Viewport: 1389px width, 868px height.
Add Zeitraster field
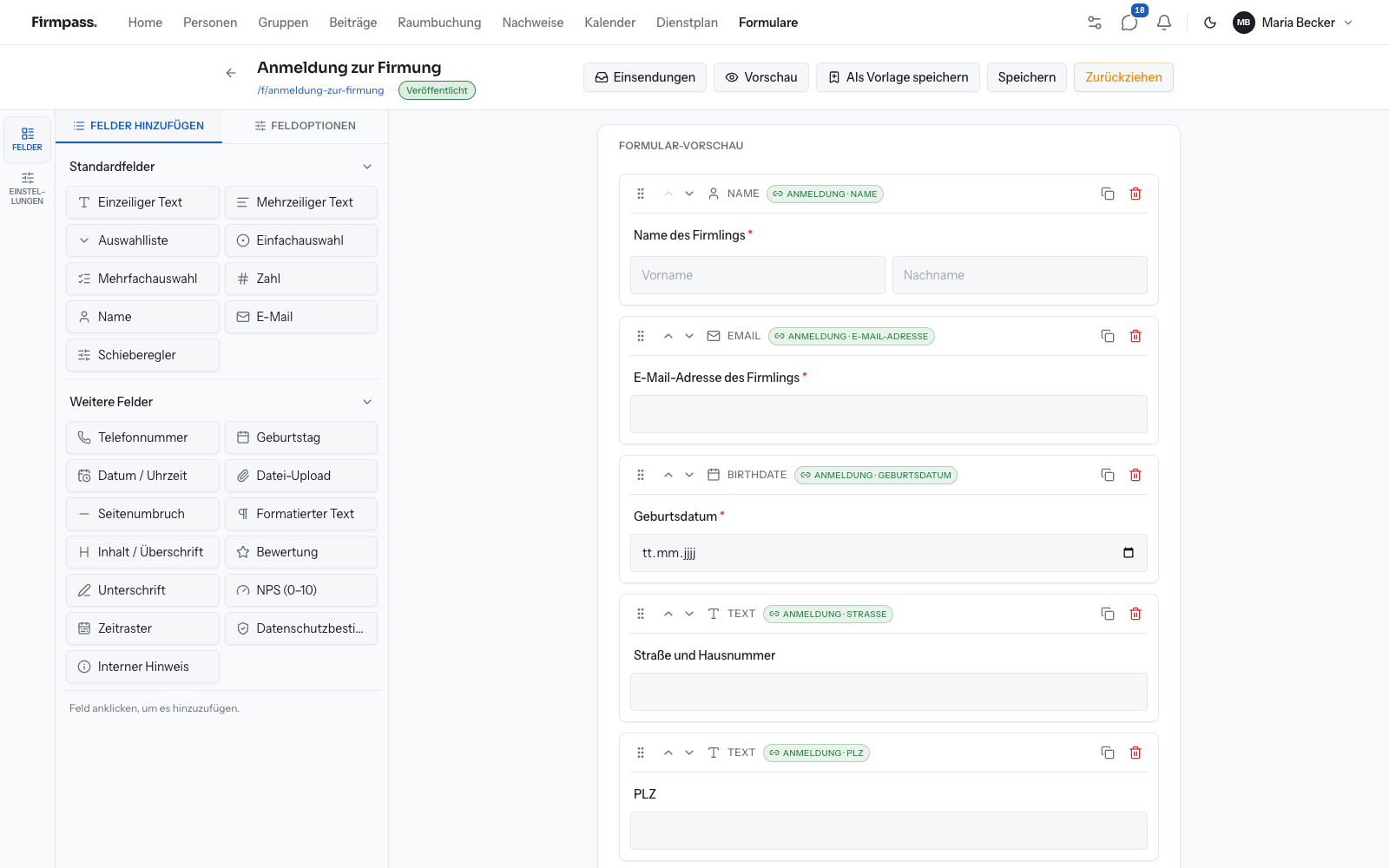[x=142, y=628]
